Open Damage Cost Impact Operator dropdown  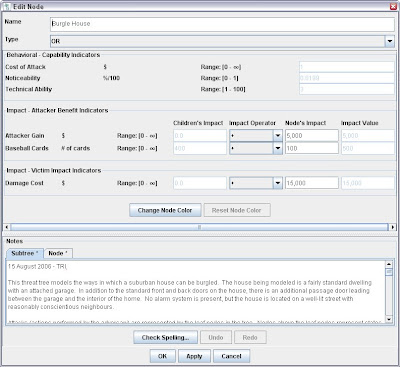256,183
